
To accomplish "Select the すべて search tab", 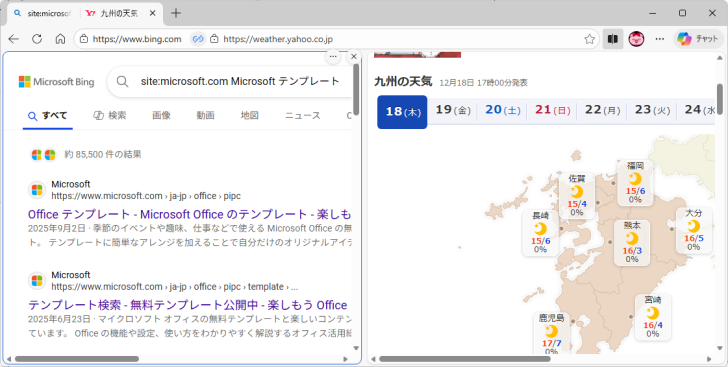I will coord(48,116).
